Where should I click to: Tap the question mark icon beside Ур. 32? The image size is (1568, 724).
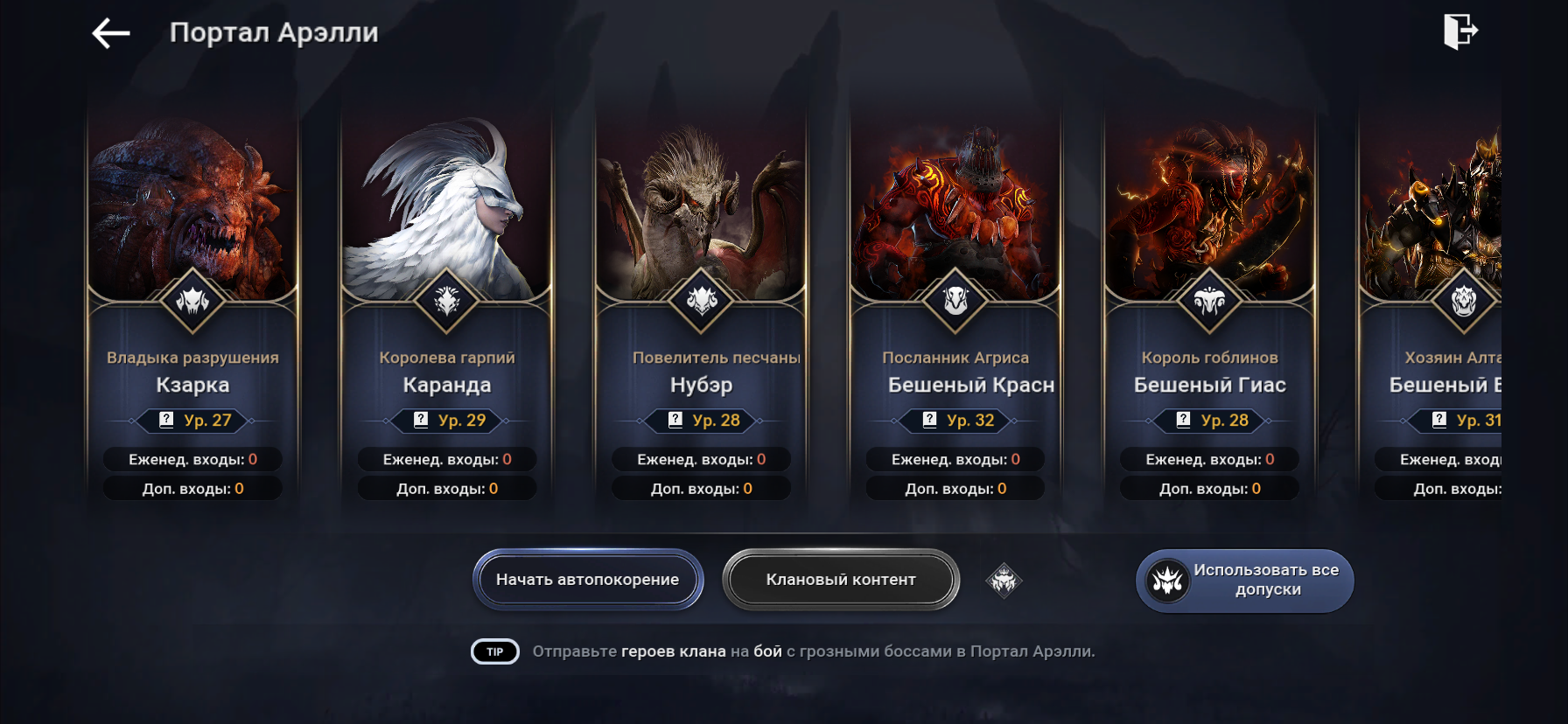point(929,420)
